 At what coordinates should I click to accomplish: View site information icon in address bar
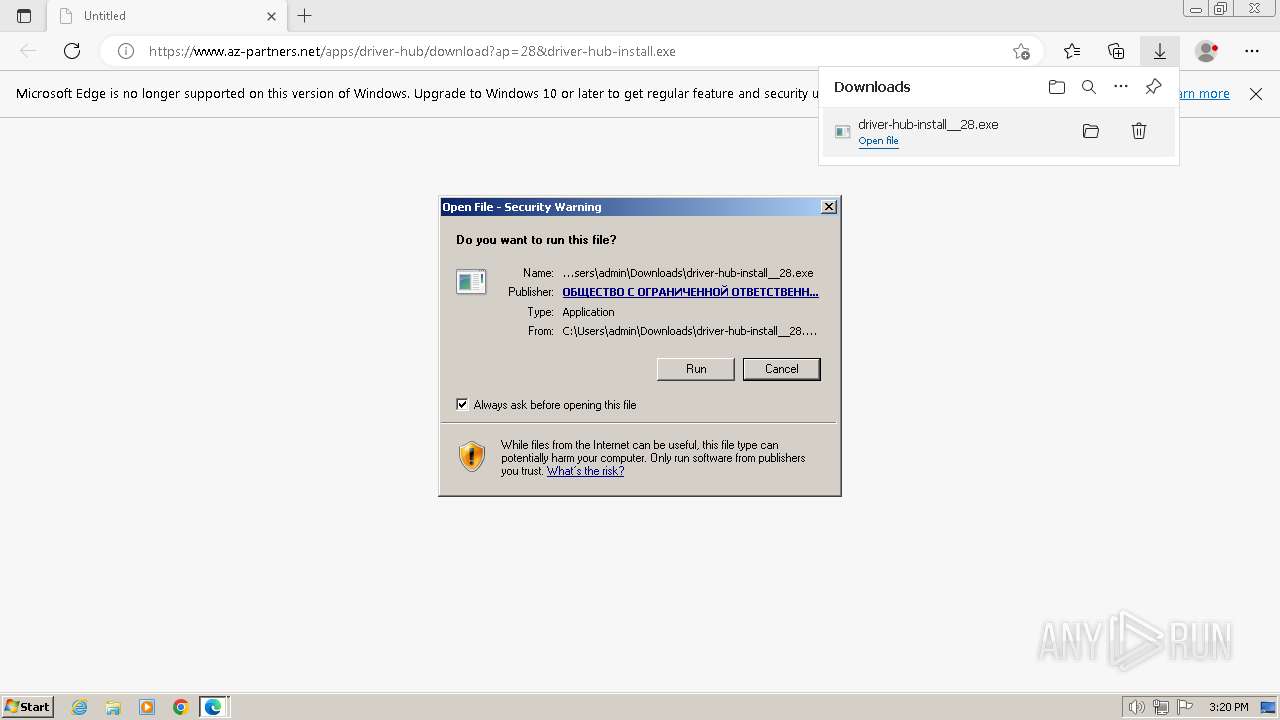[126, 51]
